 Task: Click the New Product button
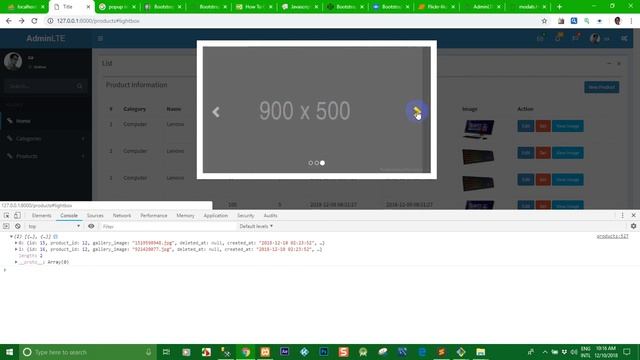coord(601,87)
